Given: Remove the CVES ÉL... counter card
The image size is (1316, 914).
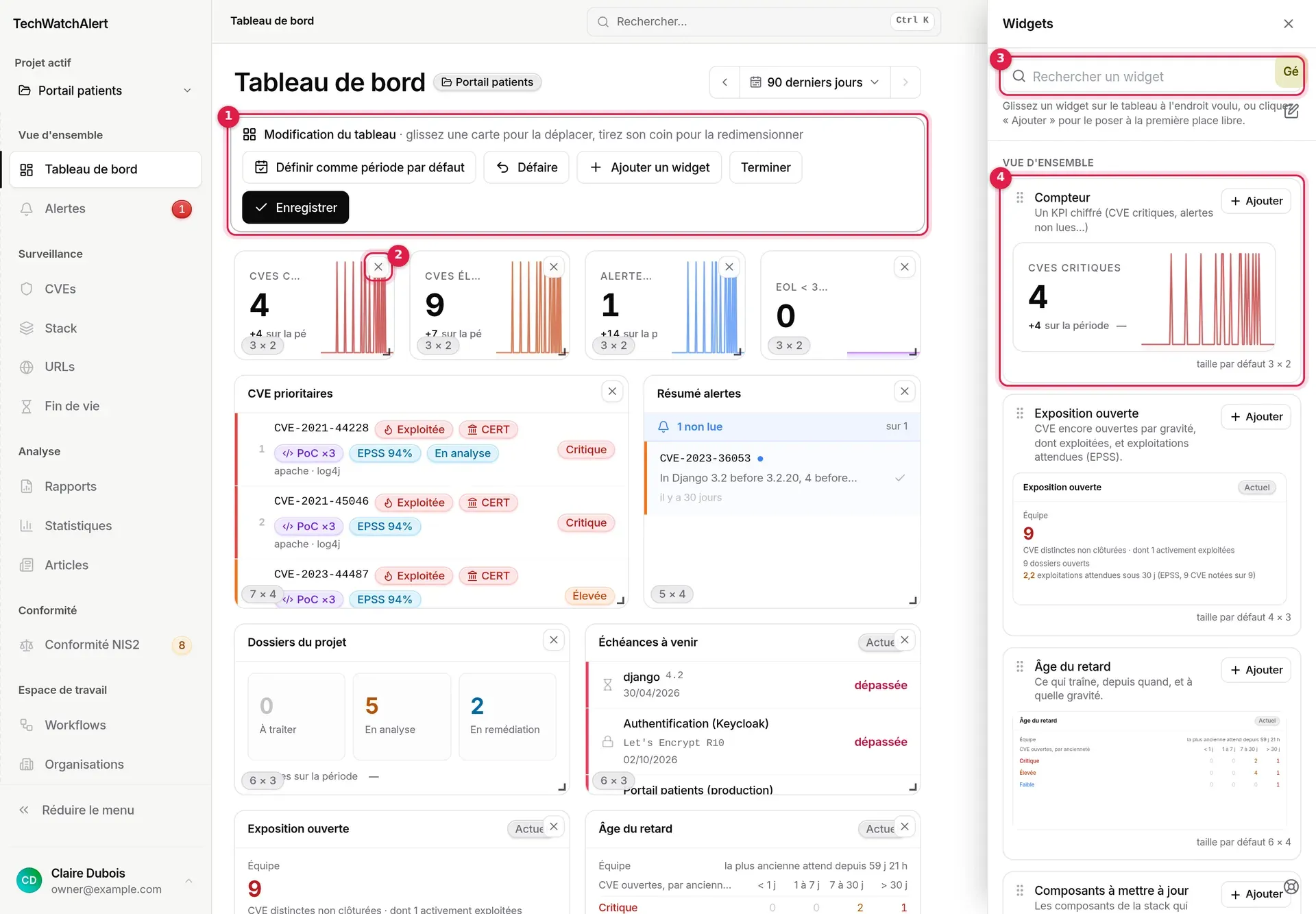Looking at the screenshot, I should pyautogui.click(x=554, y=267).
